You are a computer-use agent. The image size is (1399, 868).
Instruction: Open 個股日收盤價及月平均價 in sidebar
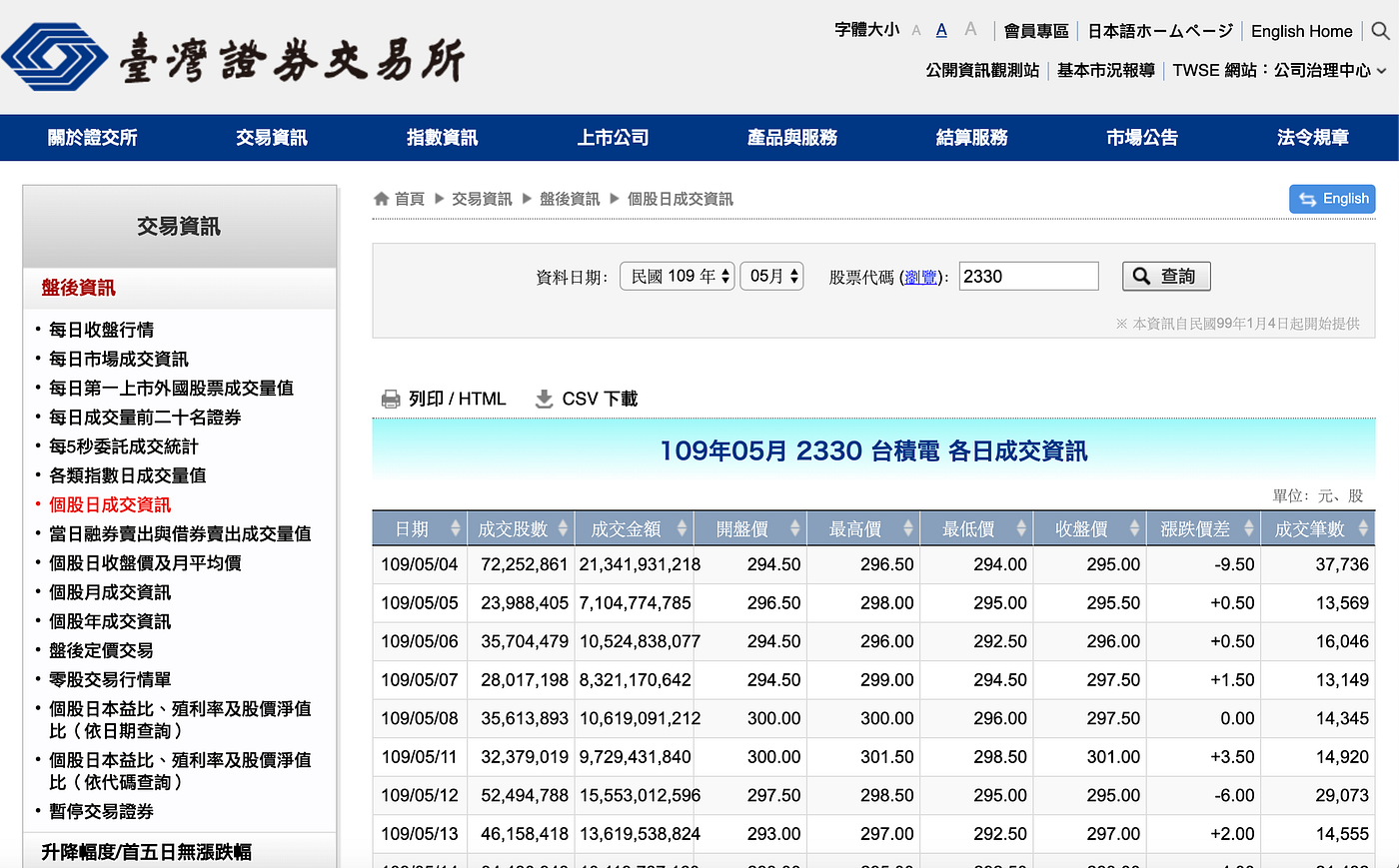[x=145, y=562]
